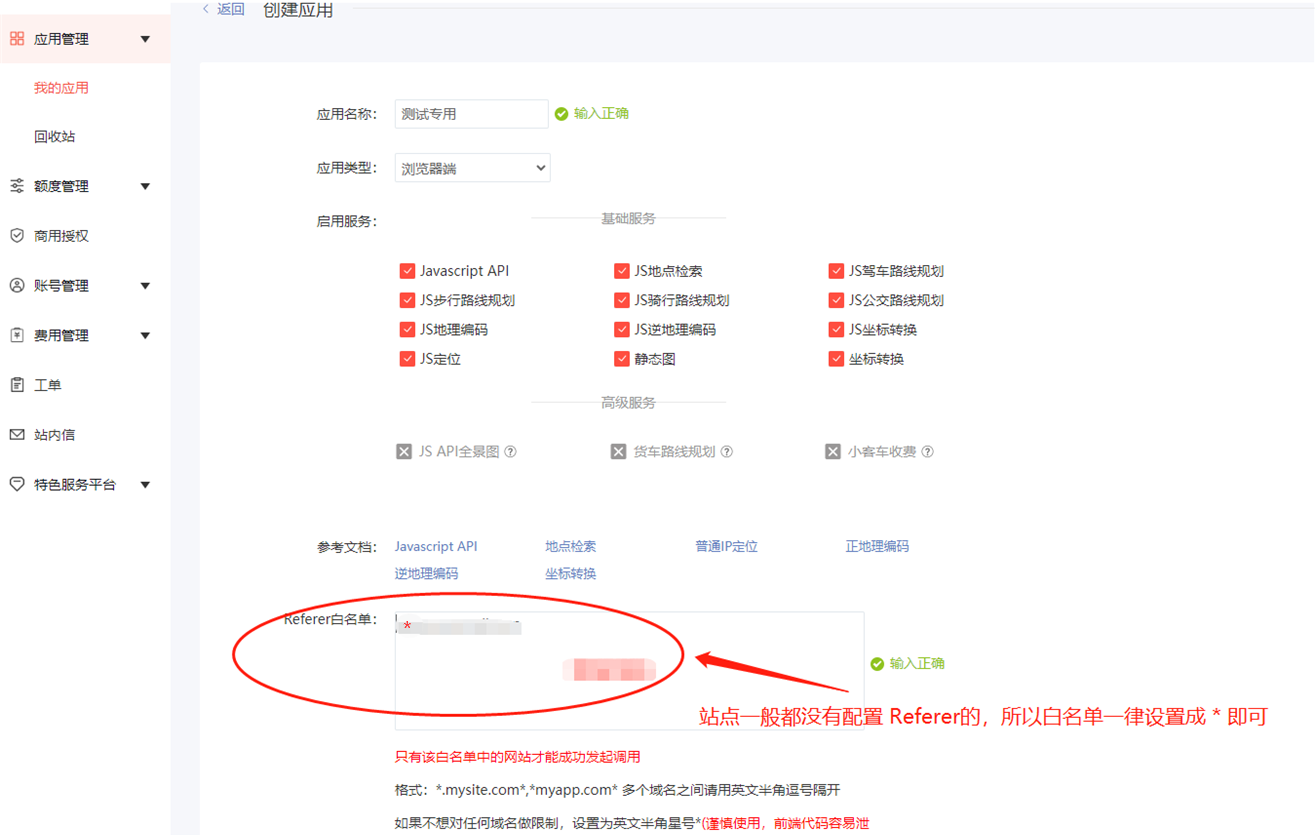The width and height of the screenshot is (1315, 835).
Task: Click the 工单 clipboard icon
Action: coord(17,385)
